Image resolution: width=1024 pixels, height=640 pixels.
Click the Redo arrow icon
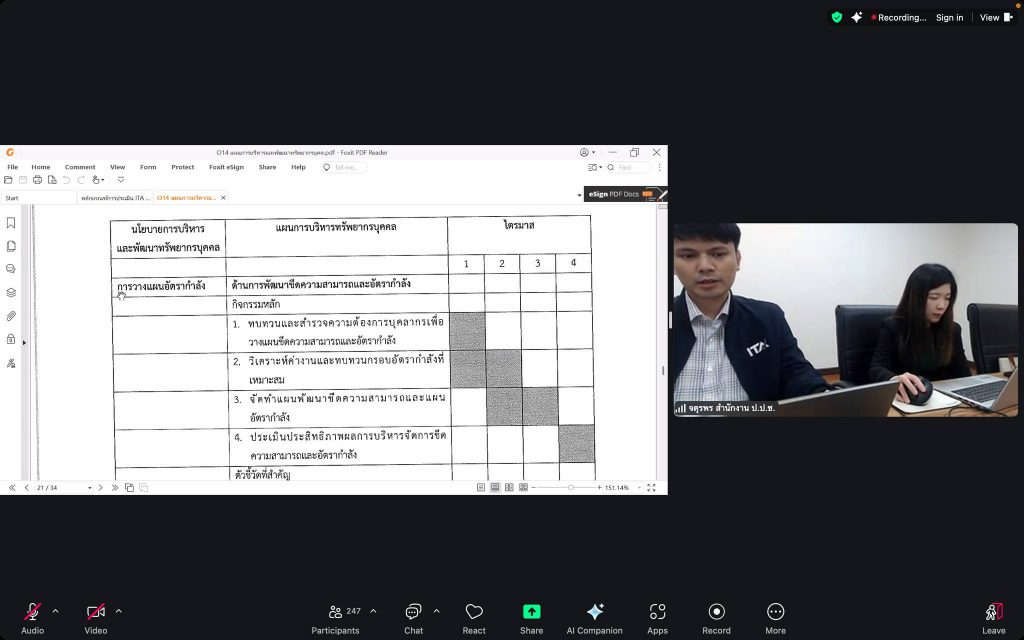pos(81,180)
